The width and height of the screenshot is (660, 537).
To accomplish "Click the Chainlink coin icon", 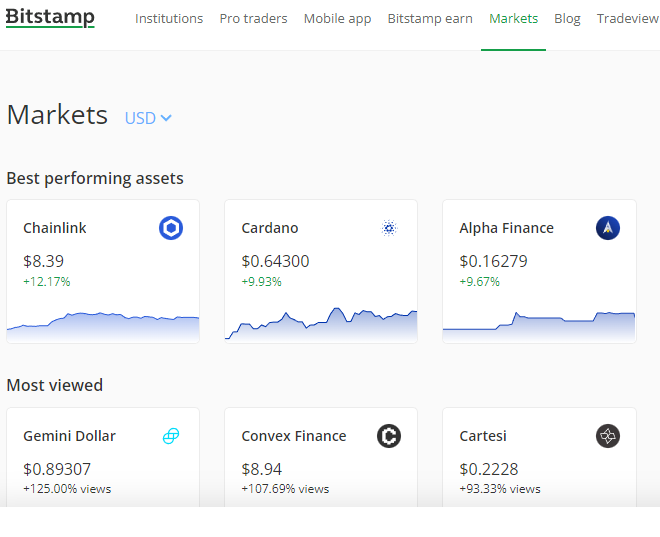I will coord(171,228).
